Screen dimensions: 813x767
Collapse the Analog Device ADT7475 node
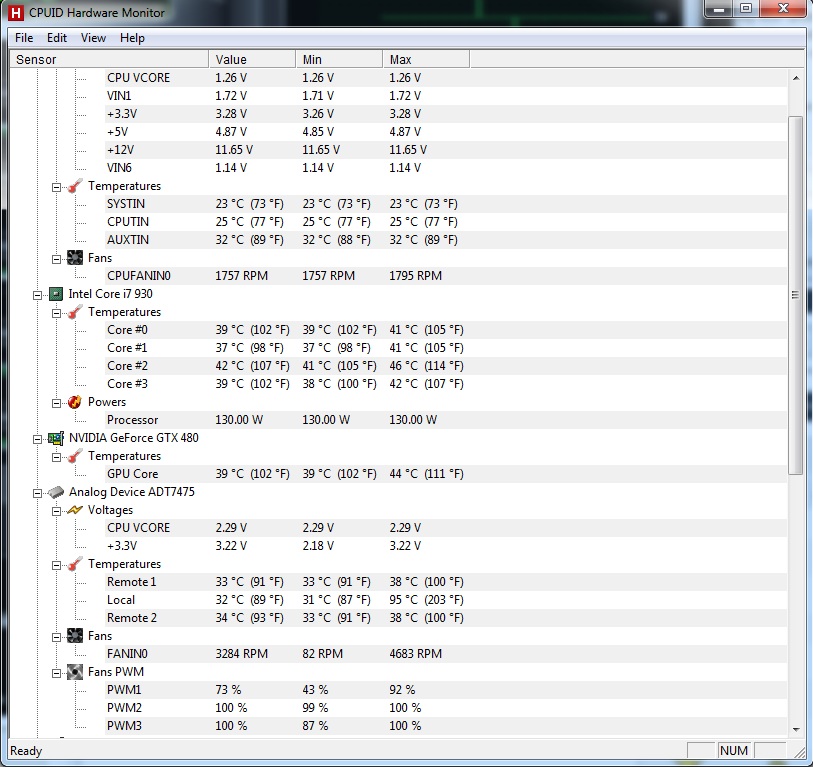pyautogui.click(x=37, y=493)
